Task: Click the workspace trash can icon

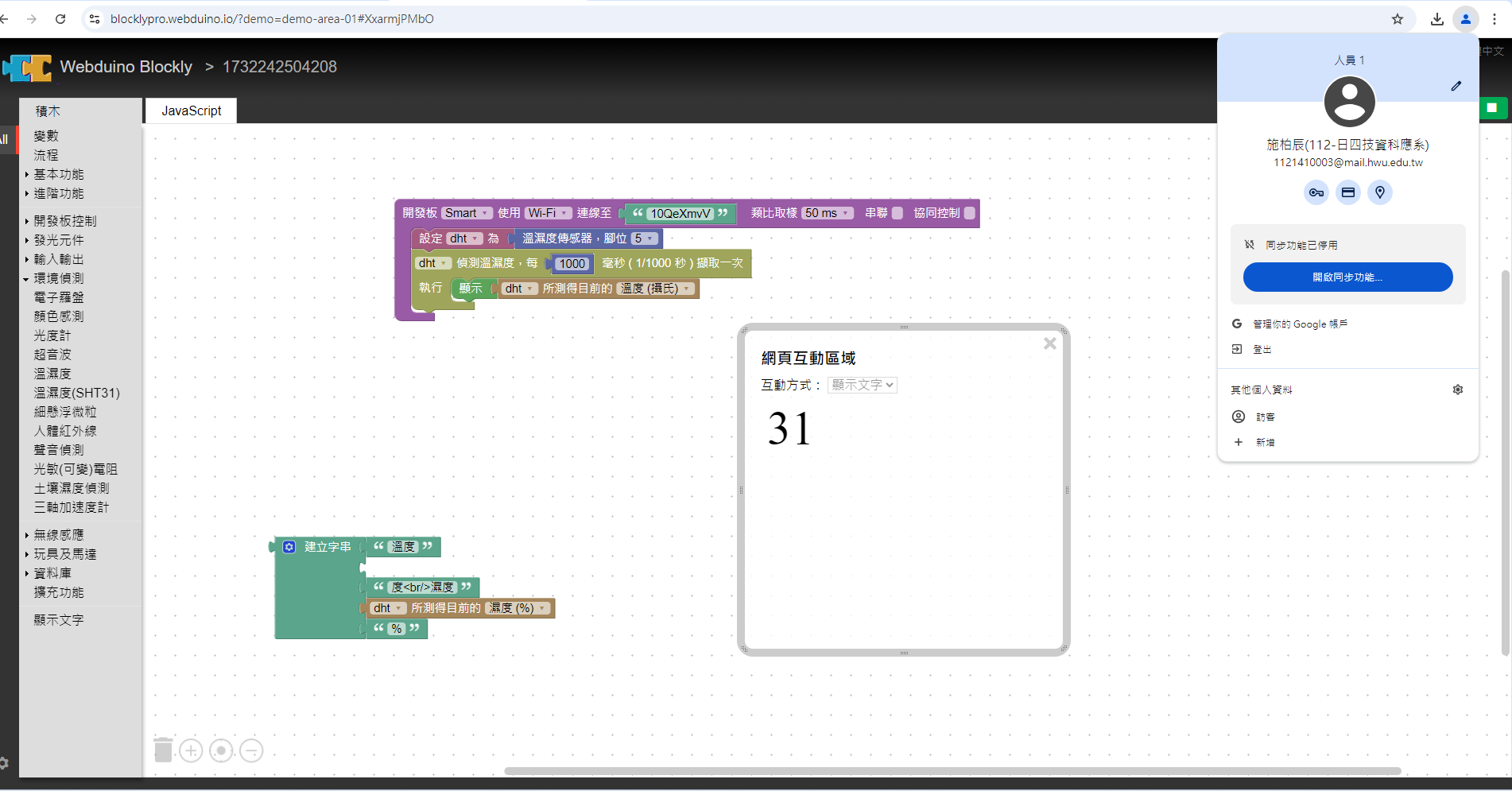Action: [x=163, y=750]
